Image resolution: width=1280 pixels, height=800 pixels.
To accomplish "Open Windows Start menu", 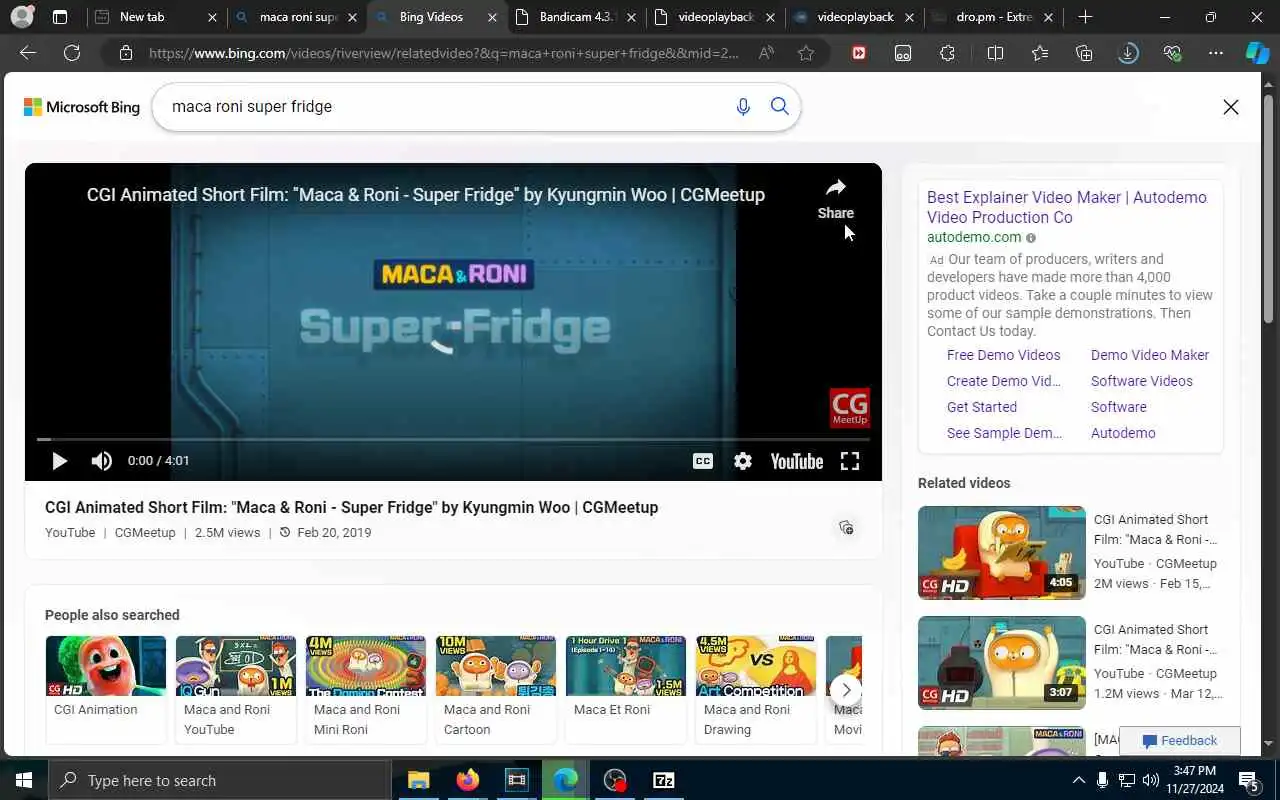I will [x=24, y=780].
